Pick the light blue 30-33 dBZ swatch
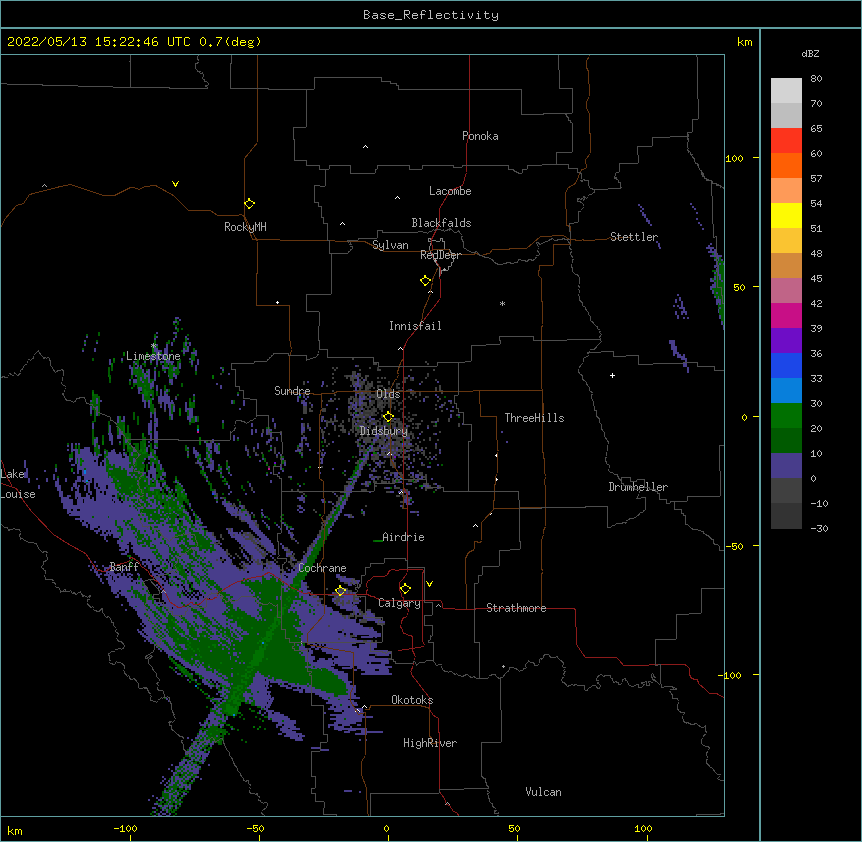This screenshot has height=842, width=862. (786, 391)
